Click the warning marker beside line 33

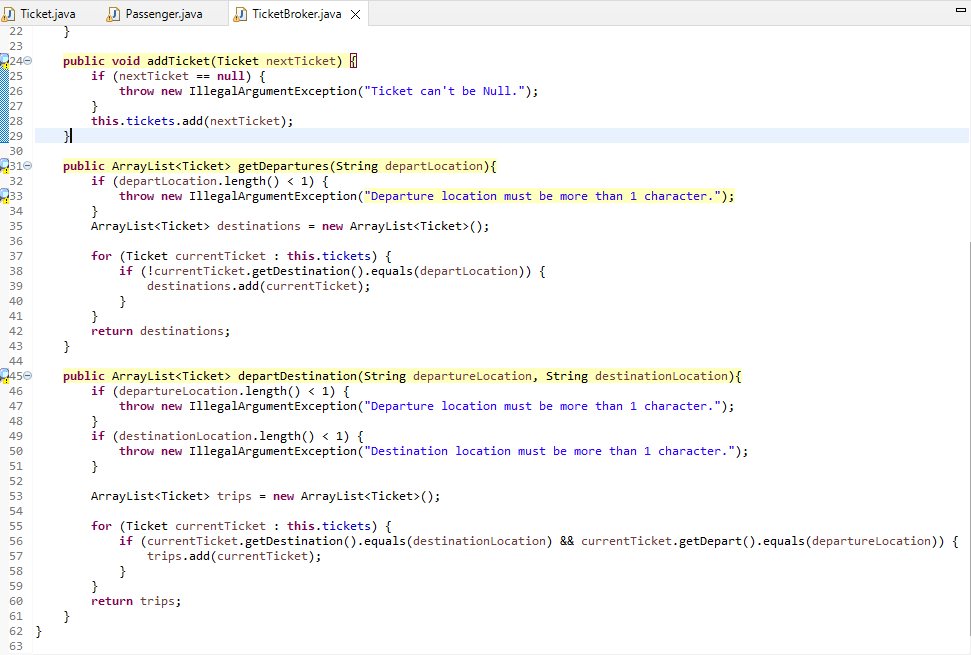pos(4,196)
